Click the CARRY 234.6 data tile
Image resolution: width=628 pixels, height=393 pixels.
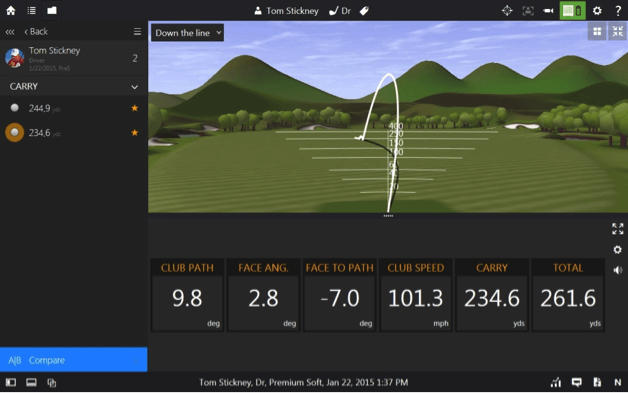[492, 295]
